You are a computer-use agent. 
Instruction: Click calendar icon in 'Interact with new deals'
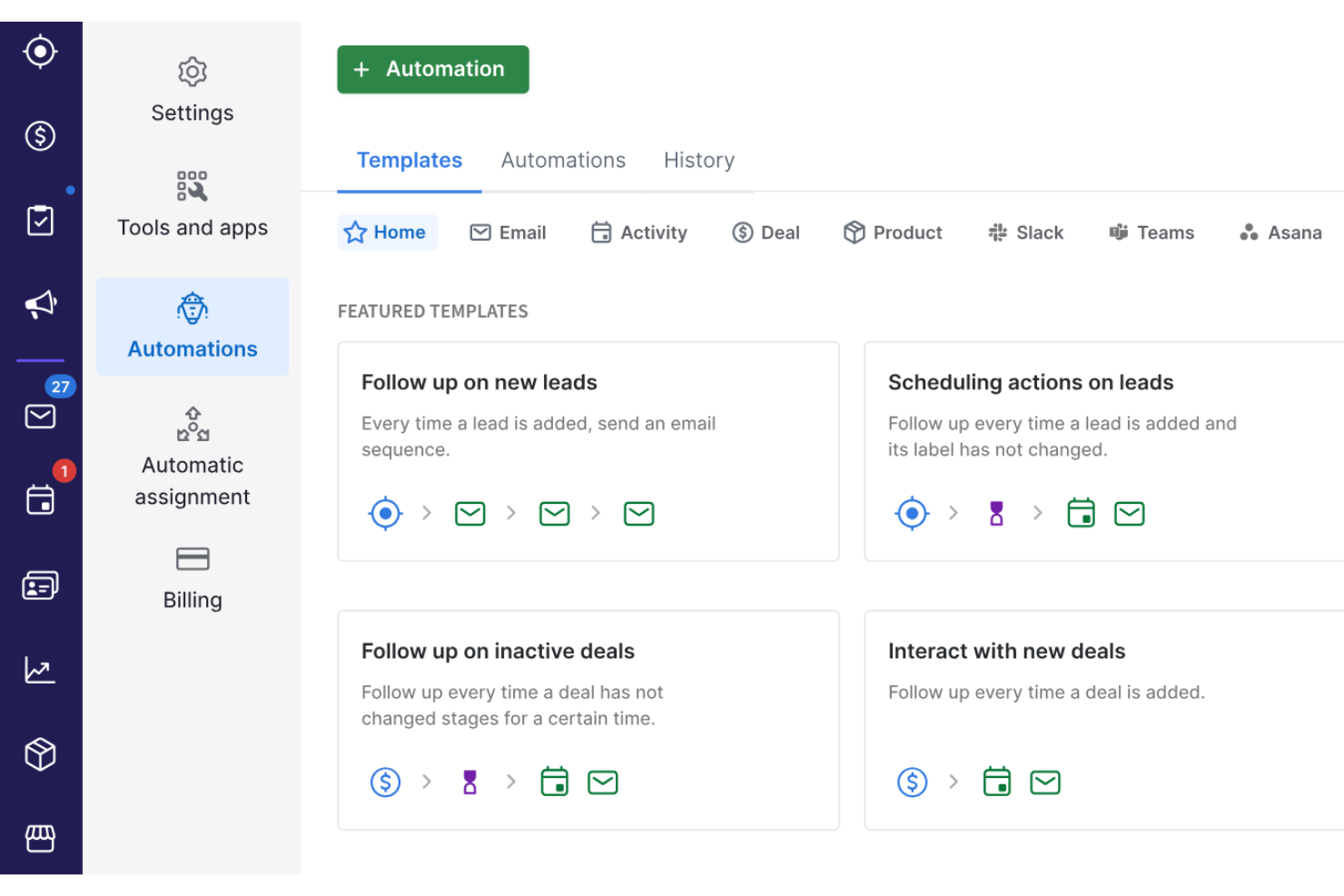pos(997,783)
